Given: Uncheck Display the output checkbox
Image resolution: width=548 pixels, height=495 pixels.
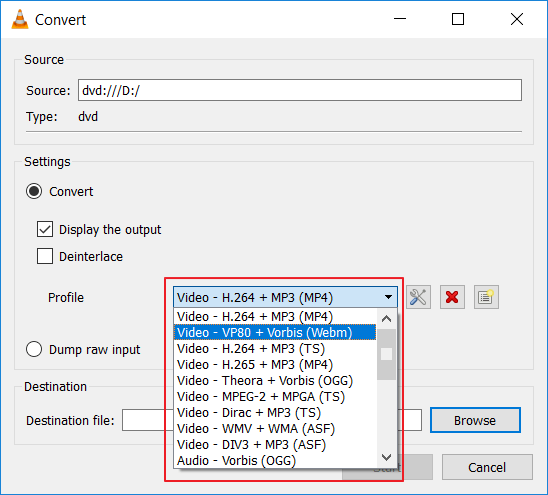Looking at the screenshot, I should pos(45,229).
